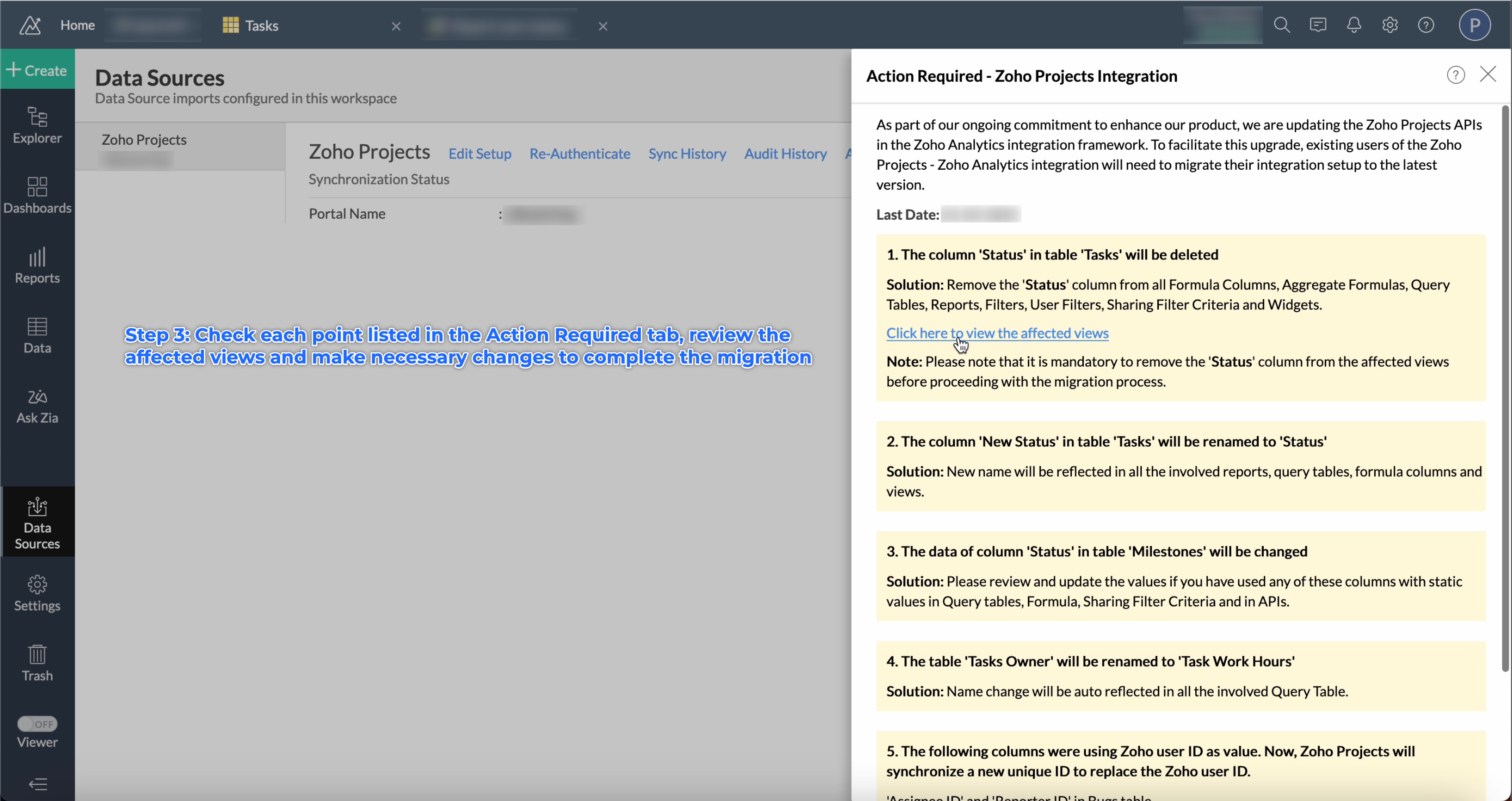Open the Trash sidebar icon

pyautogui.click(x=37, y=662)
